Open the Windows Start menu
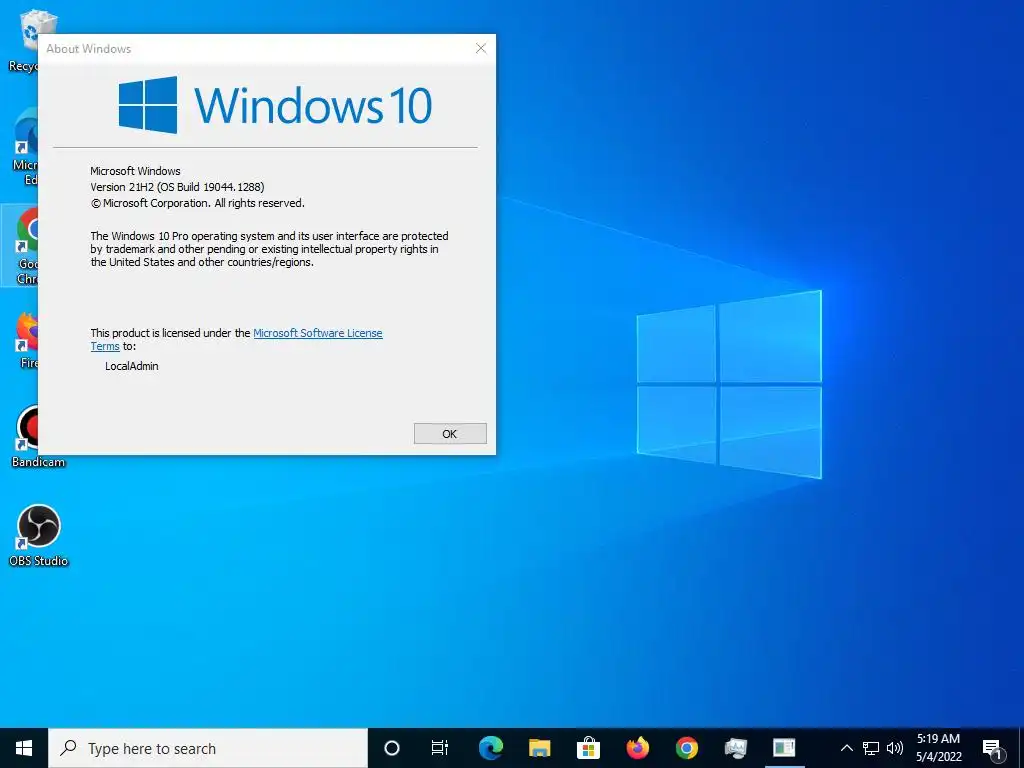Image resolution: width=1024 pixels, height=768 pixels. [x=24, y=748]
